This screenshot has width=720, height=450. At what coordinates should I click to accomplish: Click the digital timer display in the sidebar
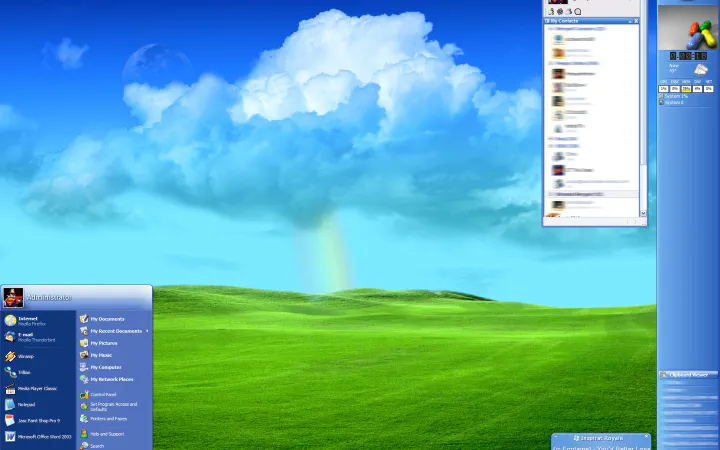tap(688, 56)
